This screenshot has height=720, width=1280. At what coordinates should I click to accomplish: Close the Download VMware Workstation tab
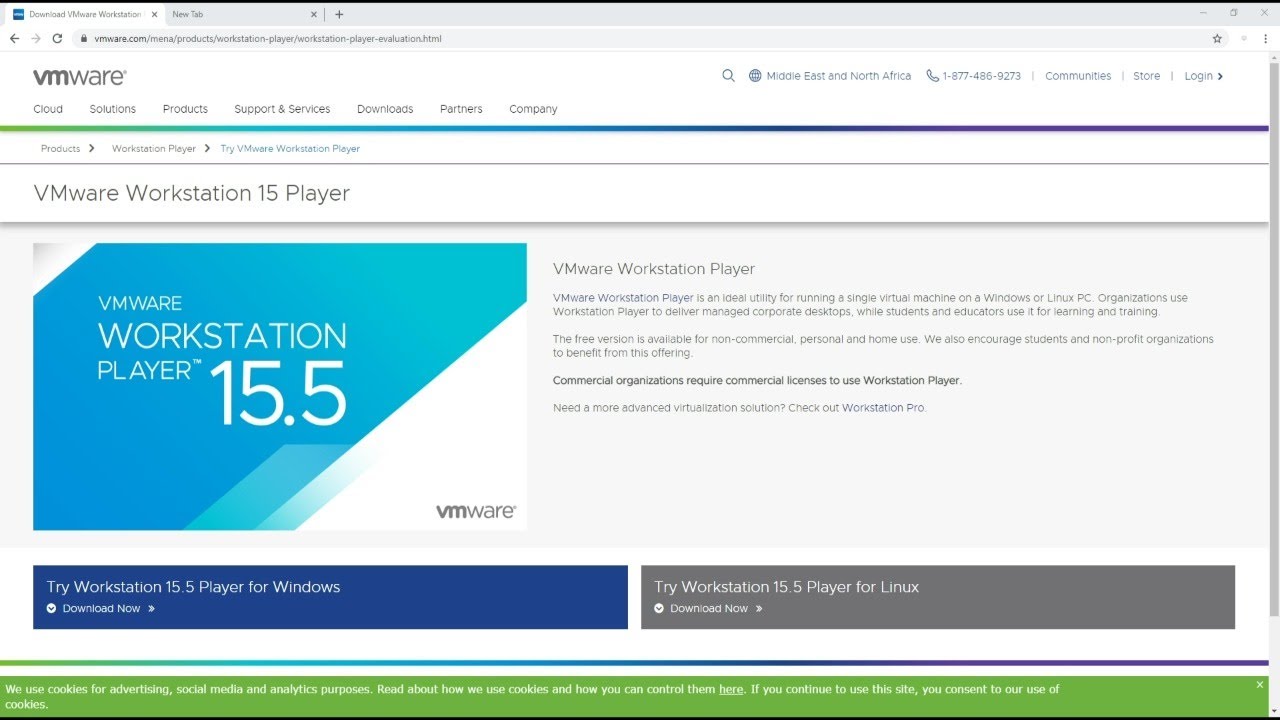point(154,14)
